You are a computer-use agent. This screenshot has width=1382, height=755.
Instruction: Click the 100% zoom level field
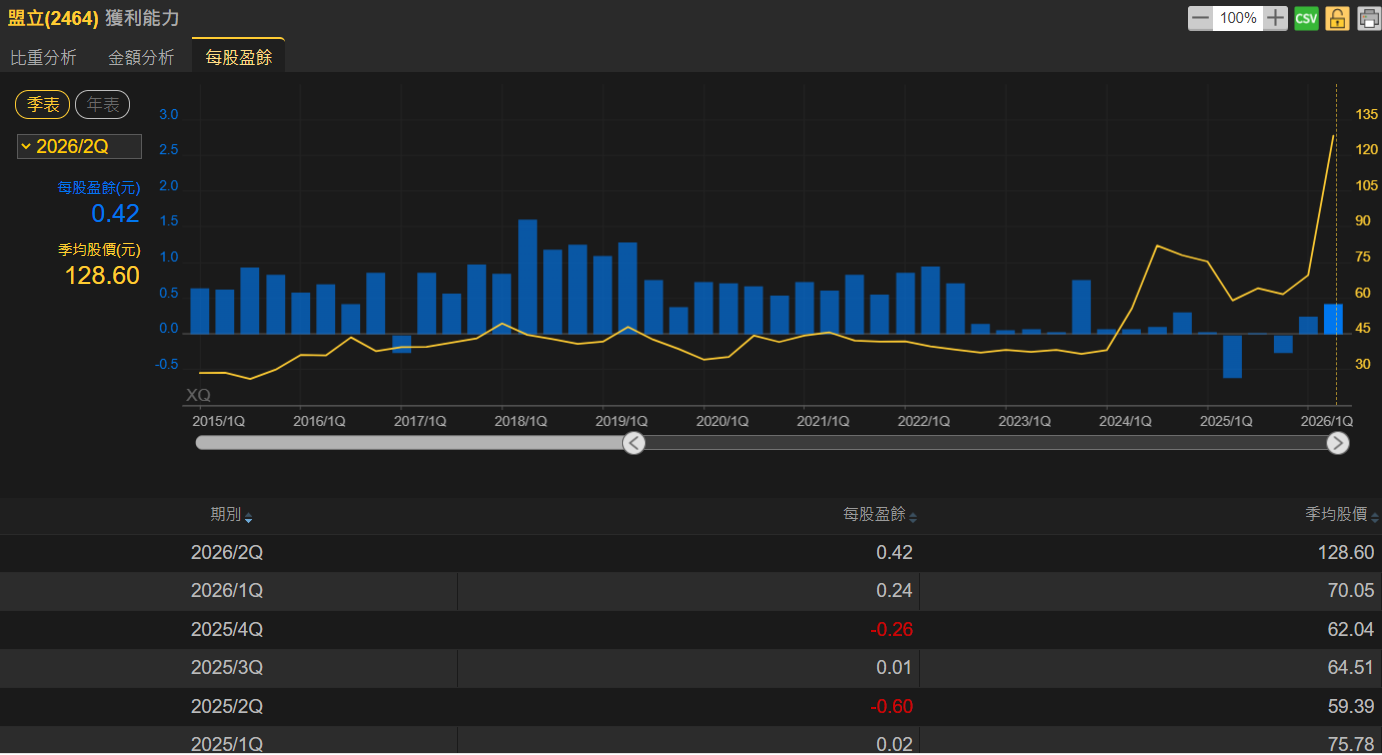(x=1238, y=18)
